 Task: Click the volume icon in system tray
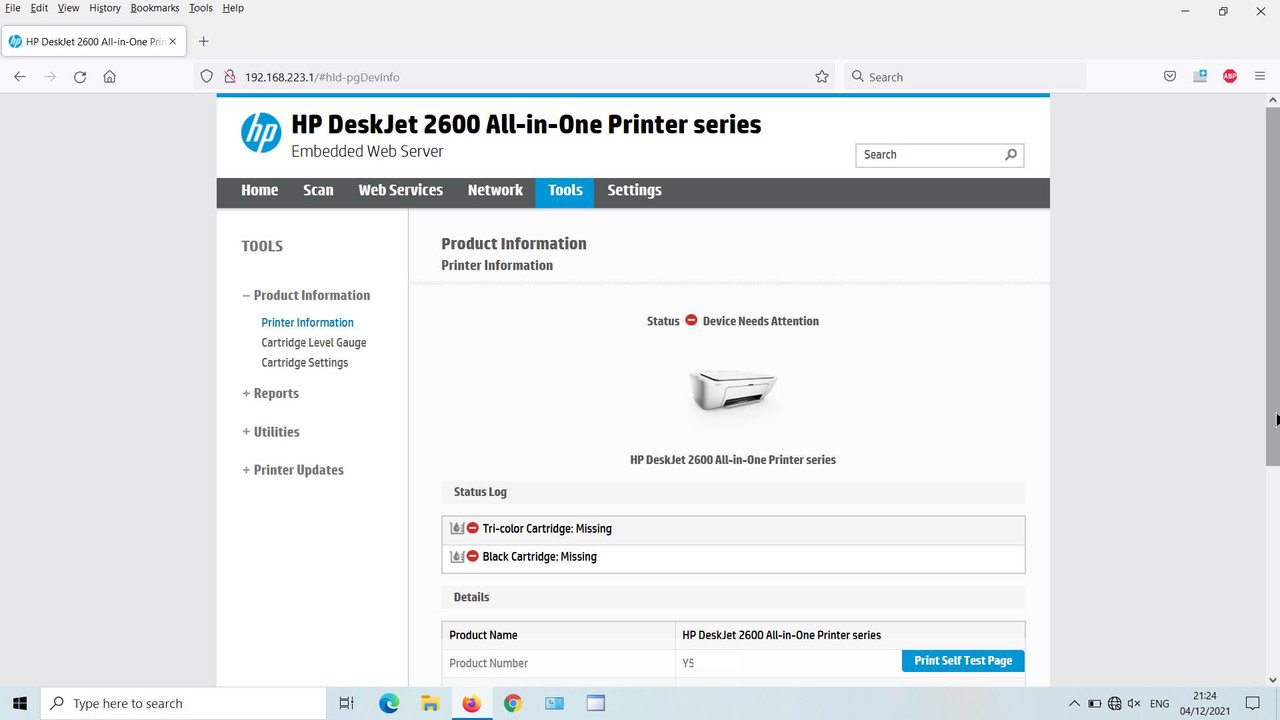coord(1135,704)
